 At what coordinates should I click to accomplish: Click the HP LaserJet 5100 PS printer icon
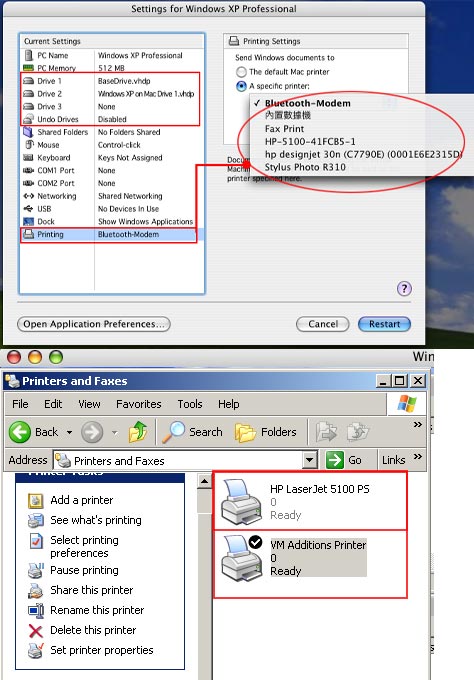click(x=241, y=501)
